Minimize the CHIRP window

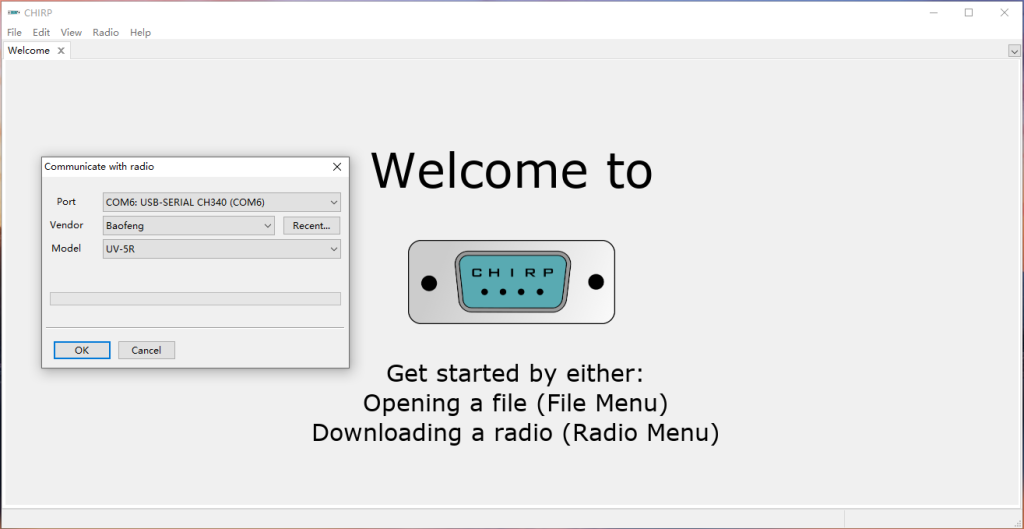(932, 13)
